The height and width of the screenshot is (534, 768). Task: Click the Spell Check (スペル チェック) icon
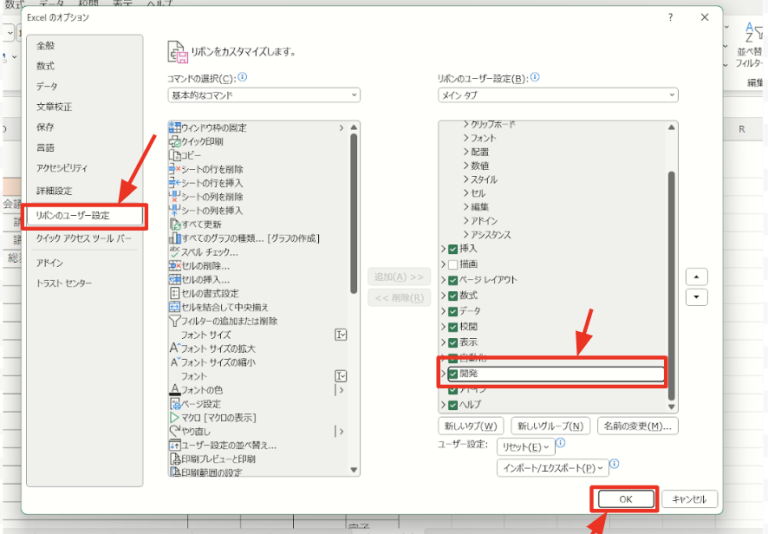pos(175,252)
